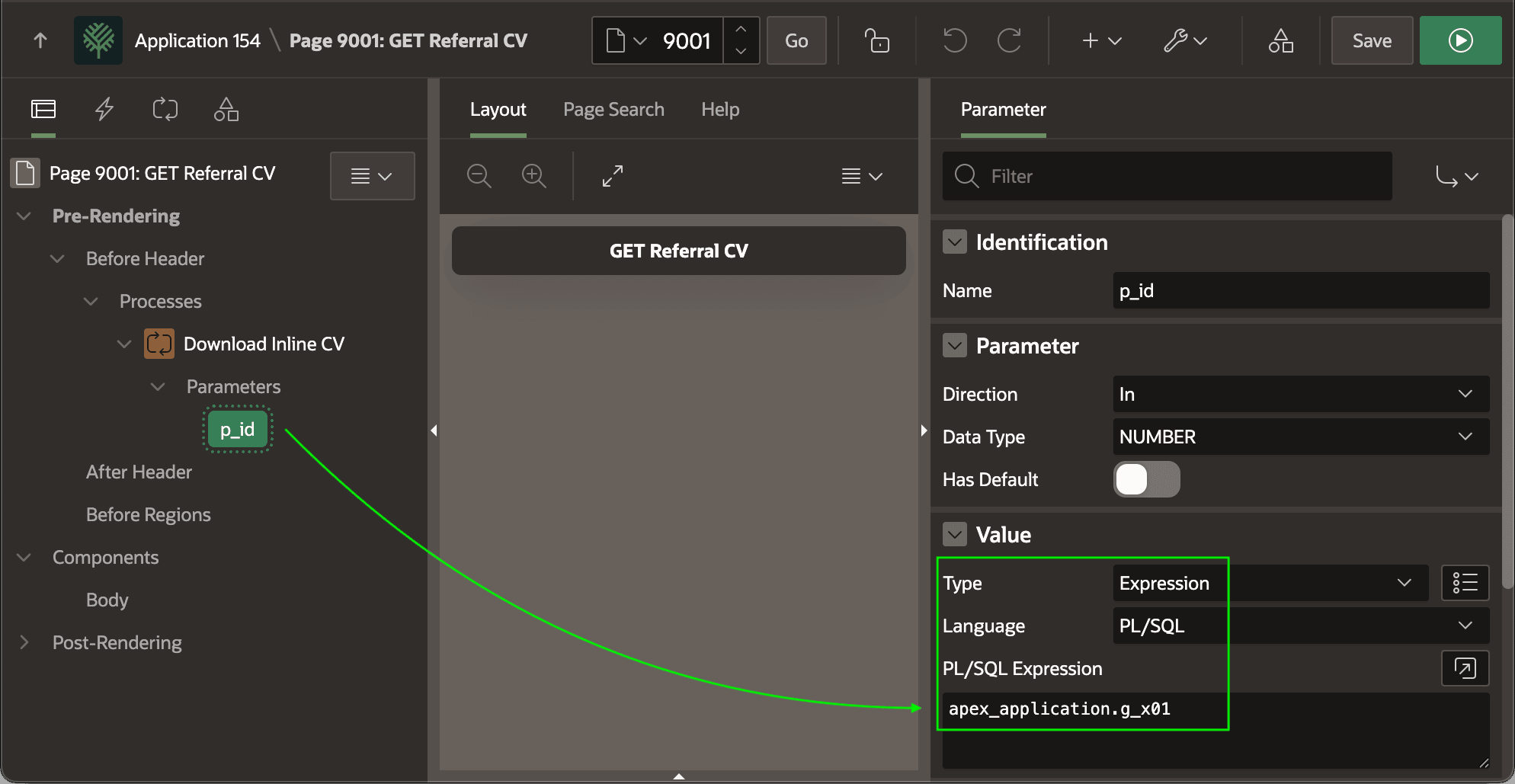The width and height of the screenshot is (1515, 784).
Task: Collapse the Processes node
Action: [x=91, y=302]
